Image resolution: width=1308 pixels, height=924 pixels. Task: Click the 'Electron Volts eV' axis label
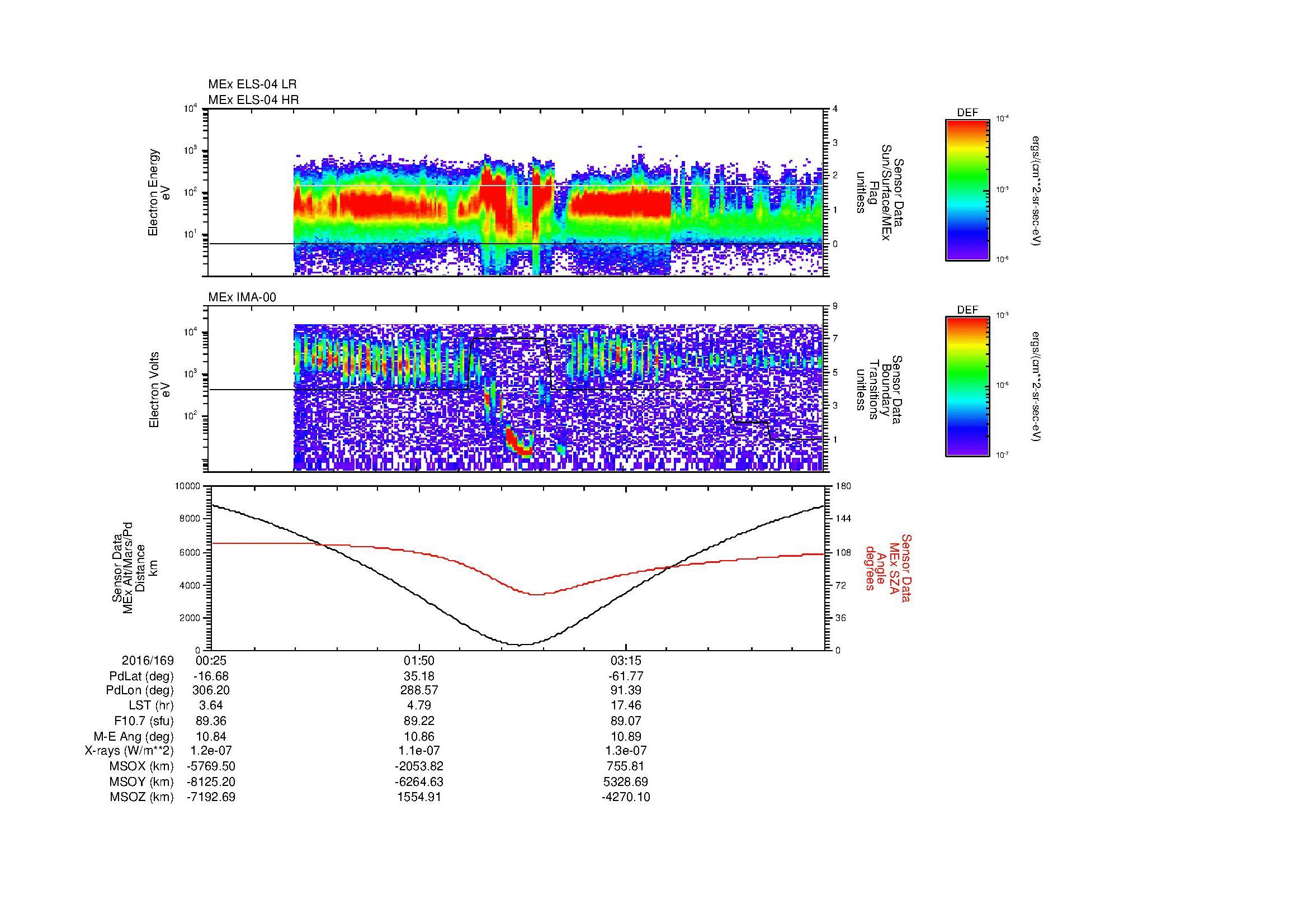[159, 390]
